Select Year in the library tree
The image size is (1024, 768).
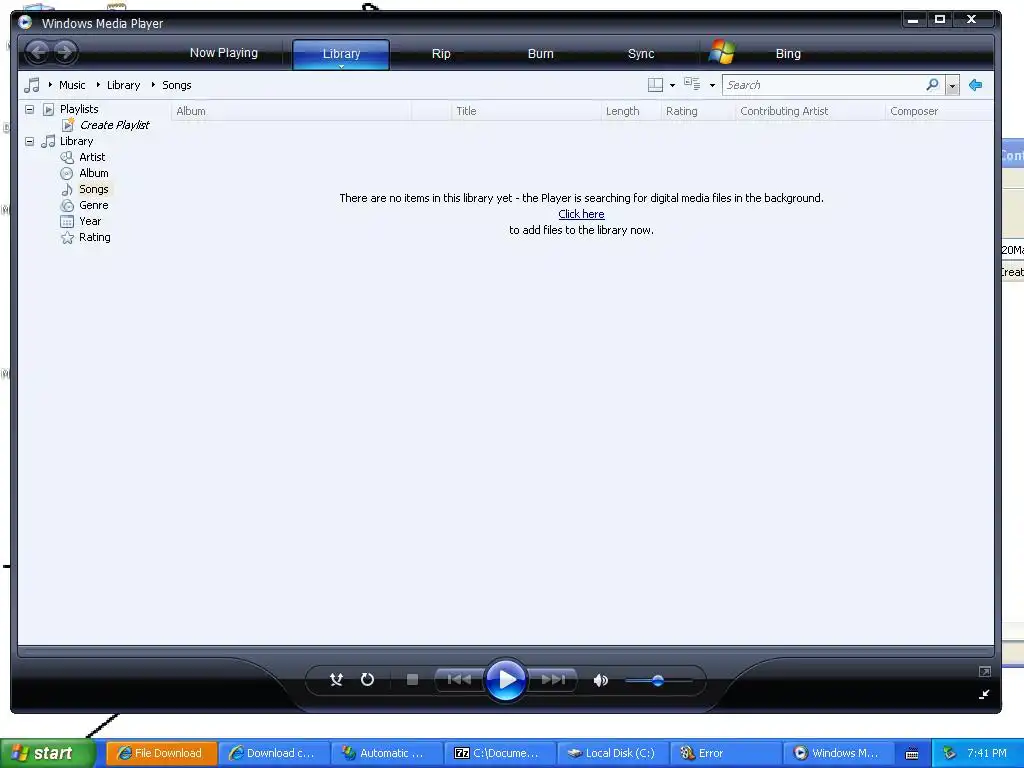90,221
